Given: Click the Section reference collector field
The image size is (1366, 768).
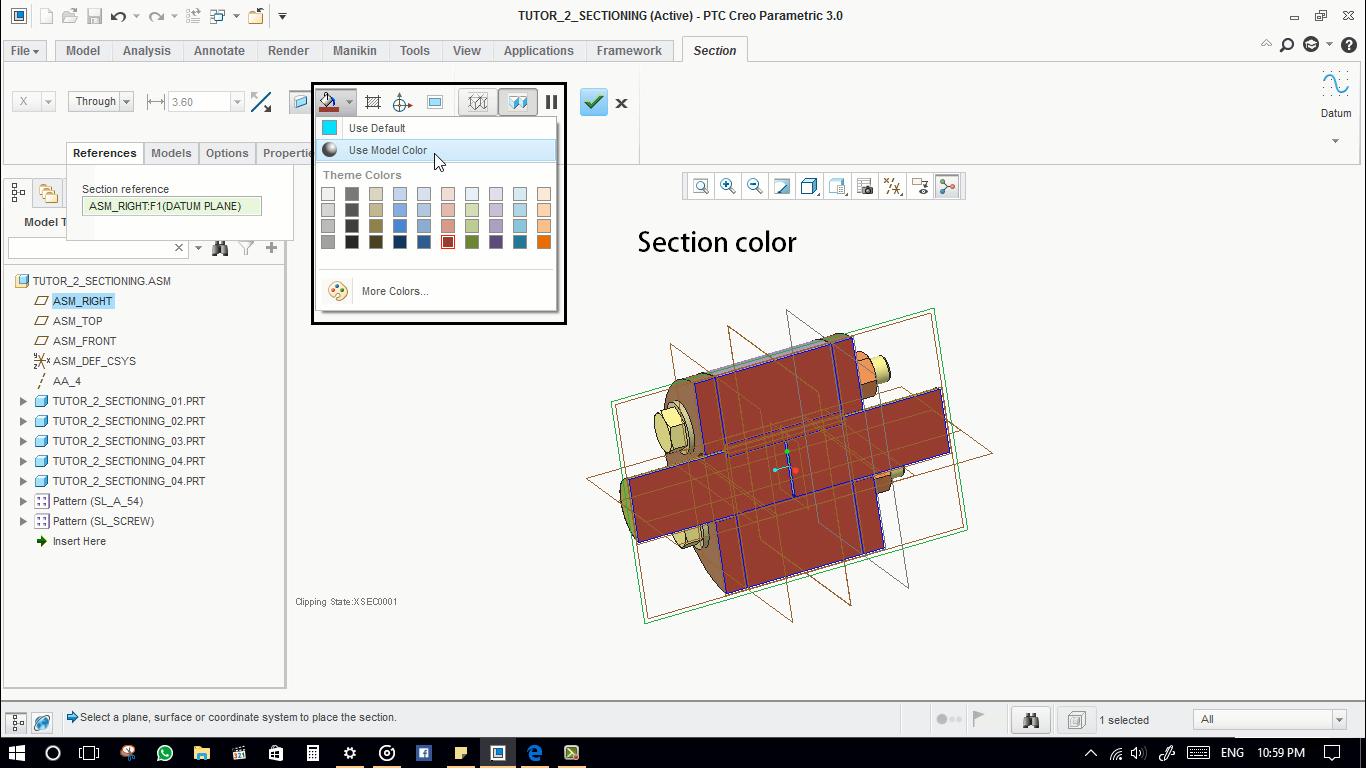Looking at the screenshot, I should tap(171, 206).
